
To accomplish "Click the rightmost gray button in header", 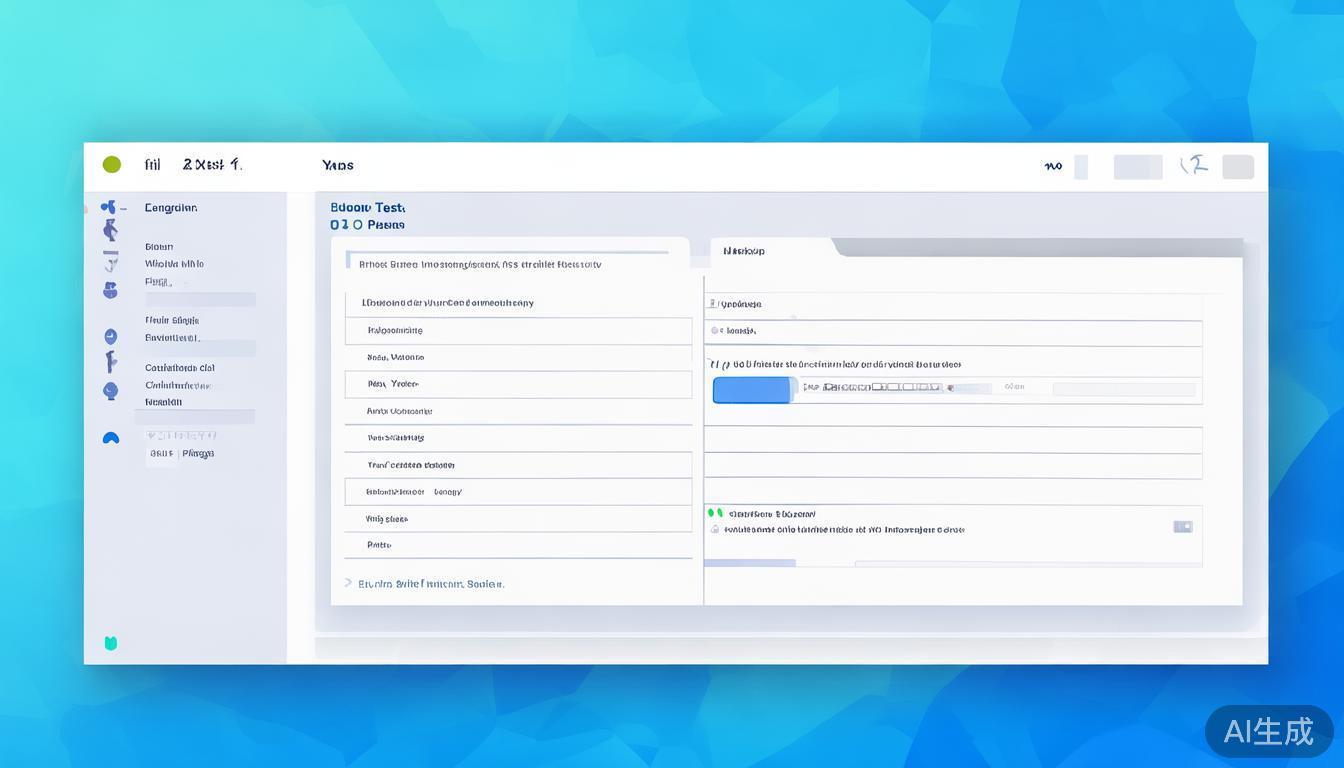I will (1238, 167).
